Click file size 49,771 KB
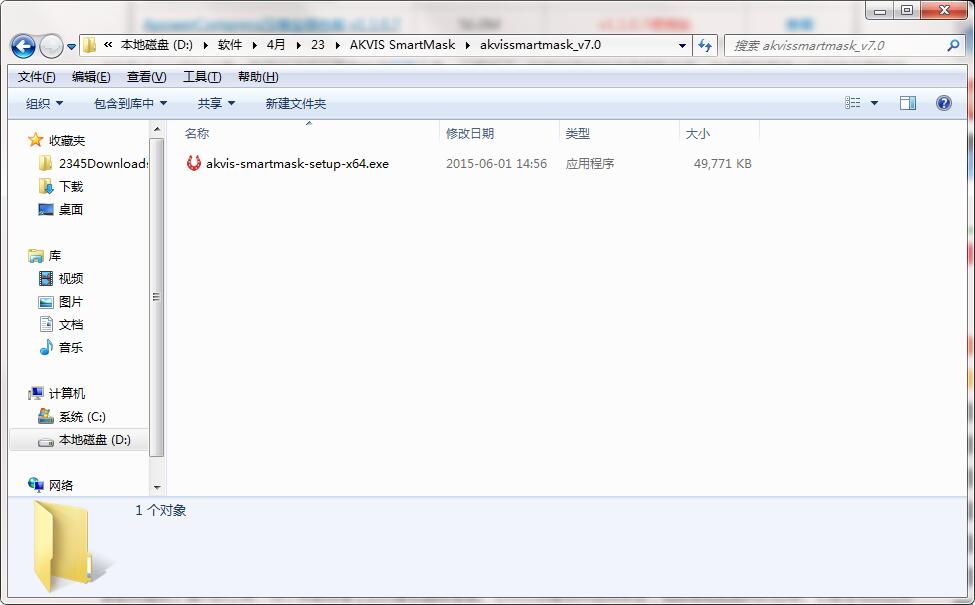Screen dimensions: 975x605 pyautogui.click(x=723, y=164)
